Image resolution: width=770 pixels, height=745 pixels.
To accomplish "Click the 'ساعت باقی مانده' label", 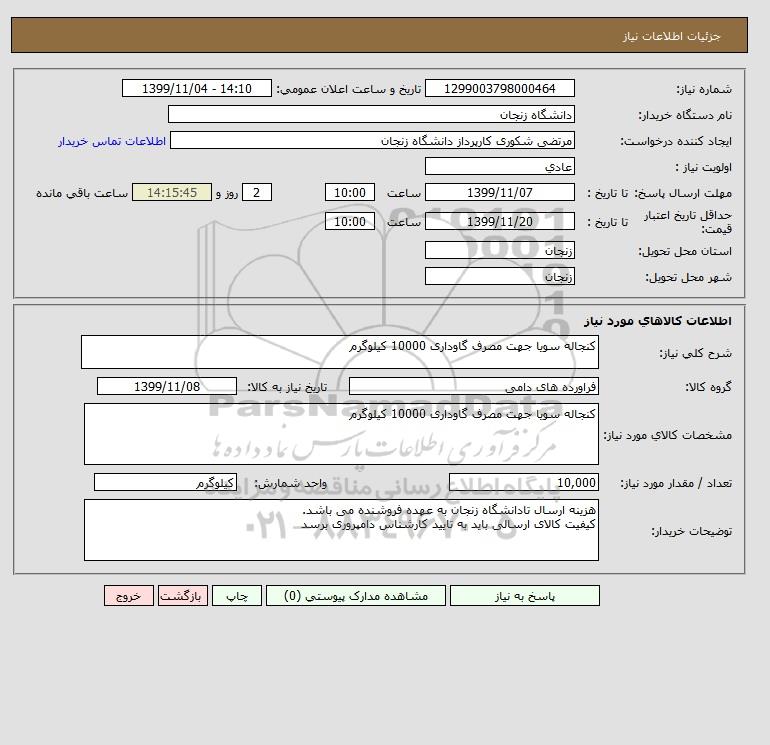I will [x=82, y=193].
